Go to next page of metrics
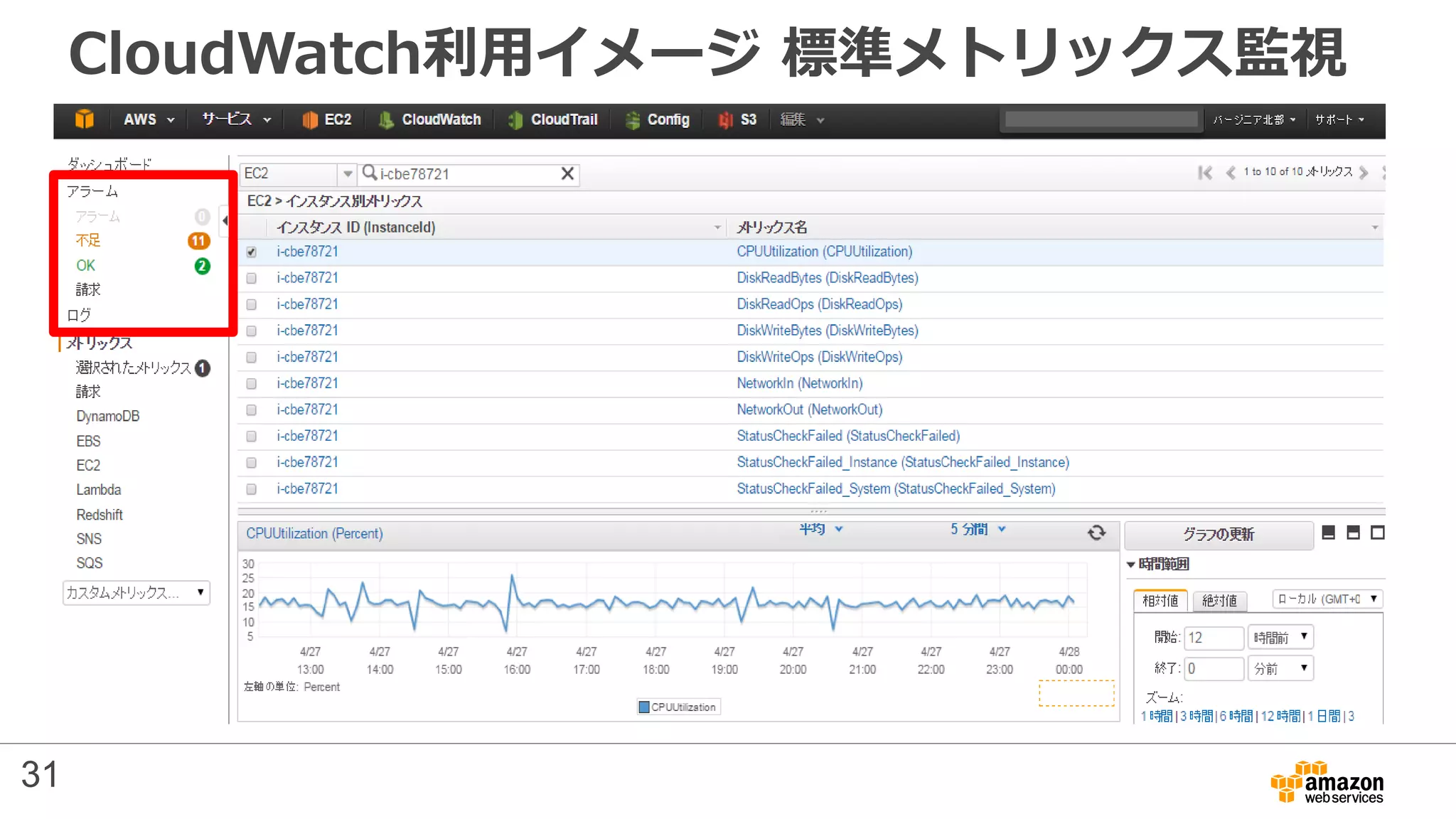The image size is (1456, 819). pos(1363,173)
